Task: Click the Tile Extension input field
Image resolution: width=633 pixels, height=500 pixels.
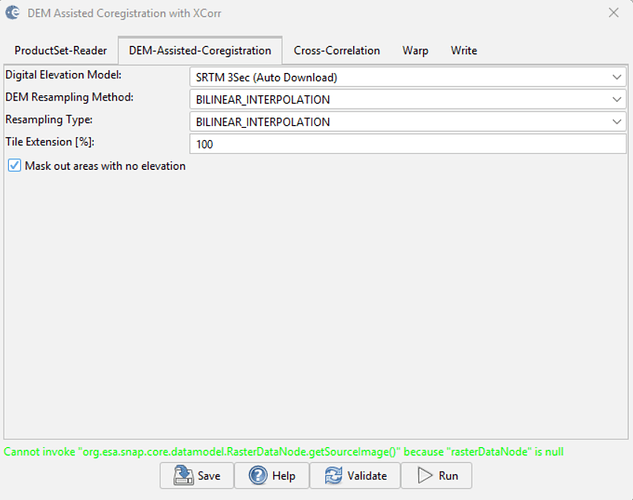Action: pos(407,144)
